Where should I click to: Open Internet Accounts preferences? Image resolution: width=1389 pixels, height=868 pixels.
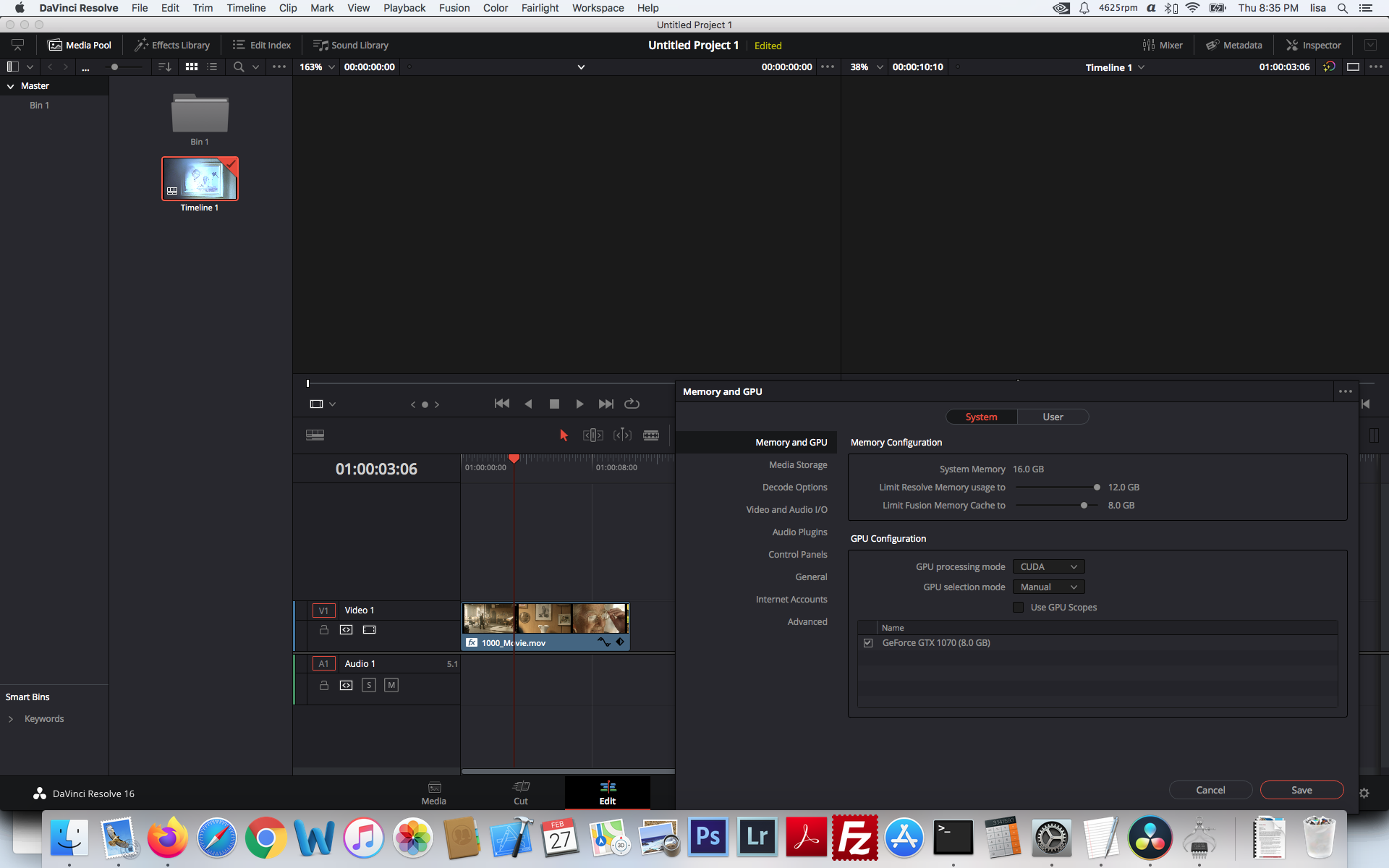pyautogui.click(x=791, y=599)
